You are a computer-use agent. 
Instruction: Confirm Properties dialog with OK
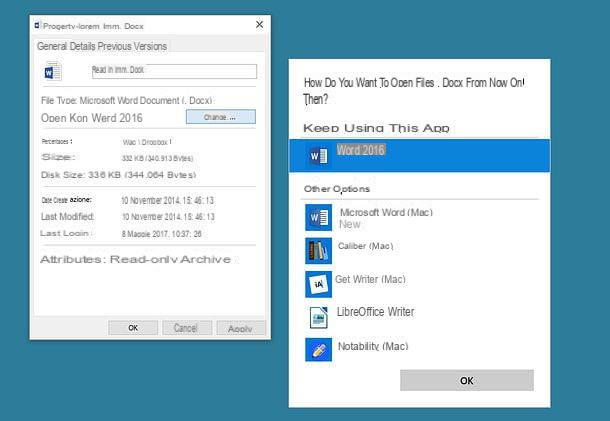coord(133,328)
